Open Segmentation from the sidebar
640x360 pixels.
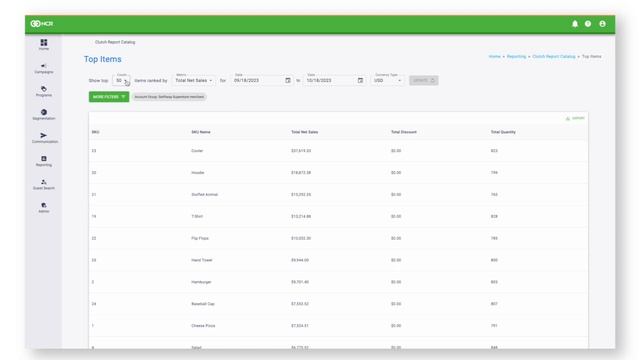(x=44, y=115)
